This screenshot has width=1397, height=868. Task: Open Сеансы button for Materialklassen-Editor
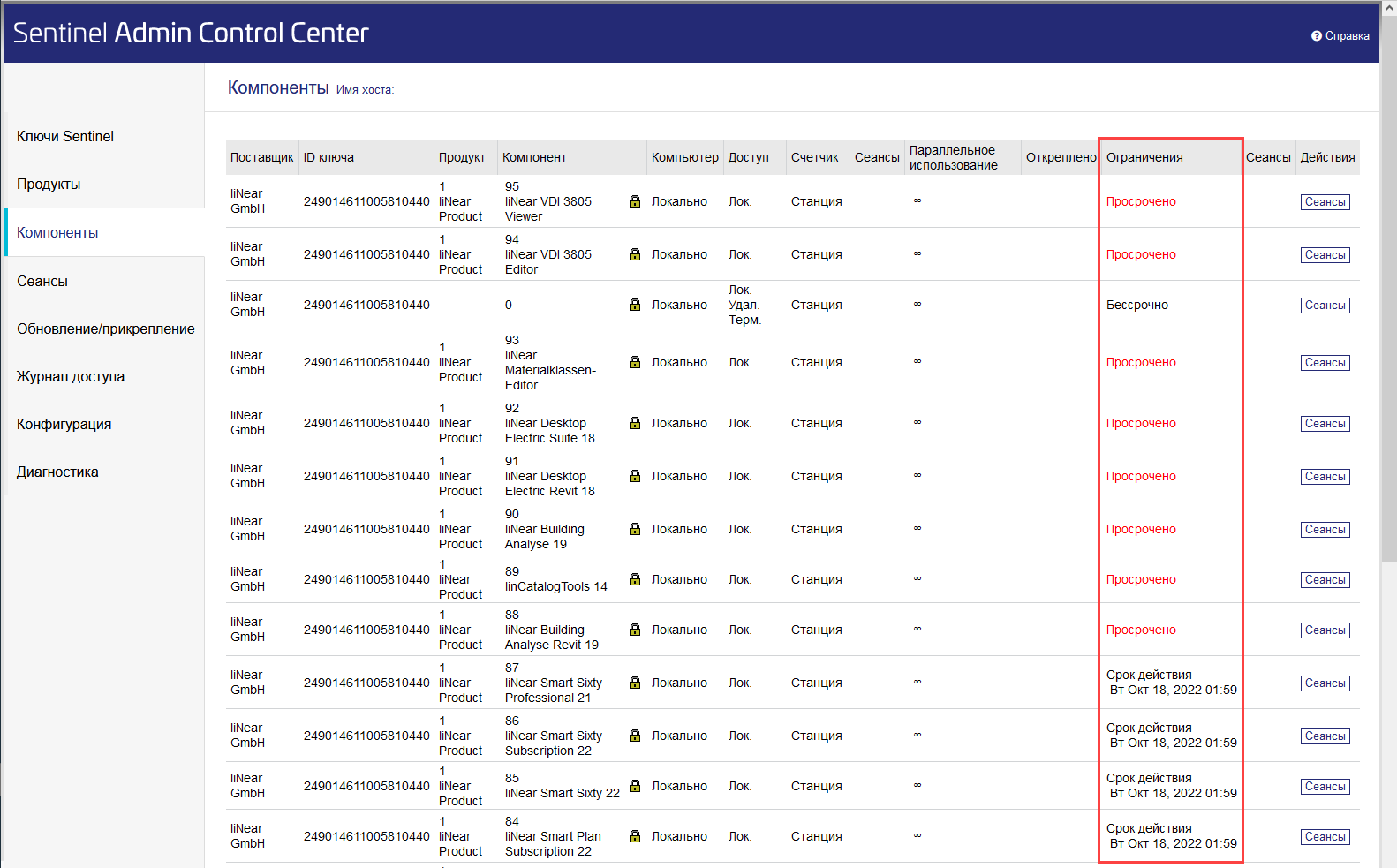pos(1325,363)
